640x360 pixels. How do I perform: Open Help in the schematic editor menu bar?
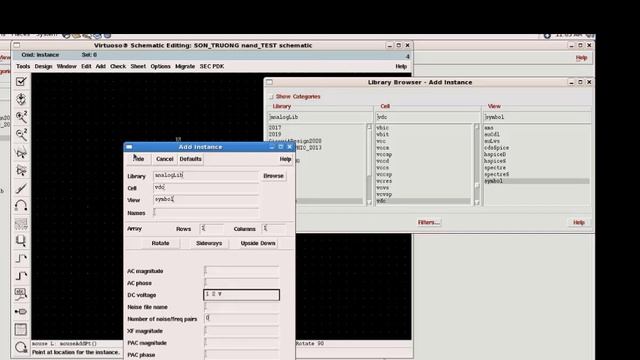click(401, 66)
